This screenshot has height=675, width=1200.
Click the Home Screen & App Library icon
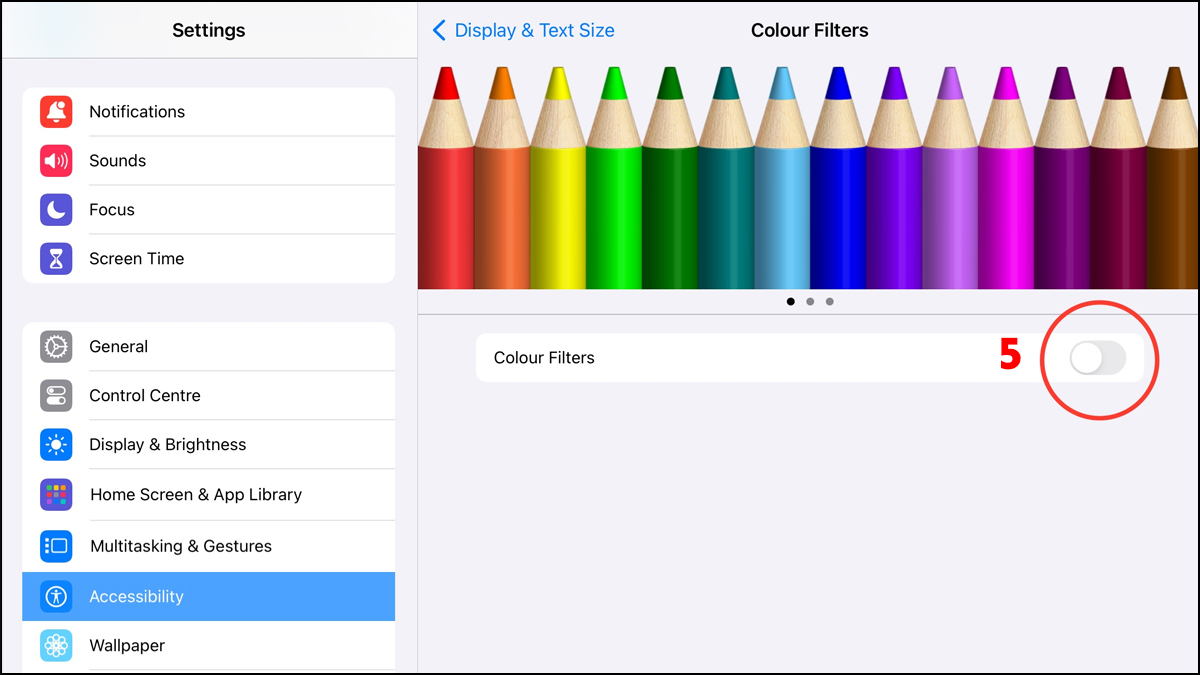click(56, 495)
